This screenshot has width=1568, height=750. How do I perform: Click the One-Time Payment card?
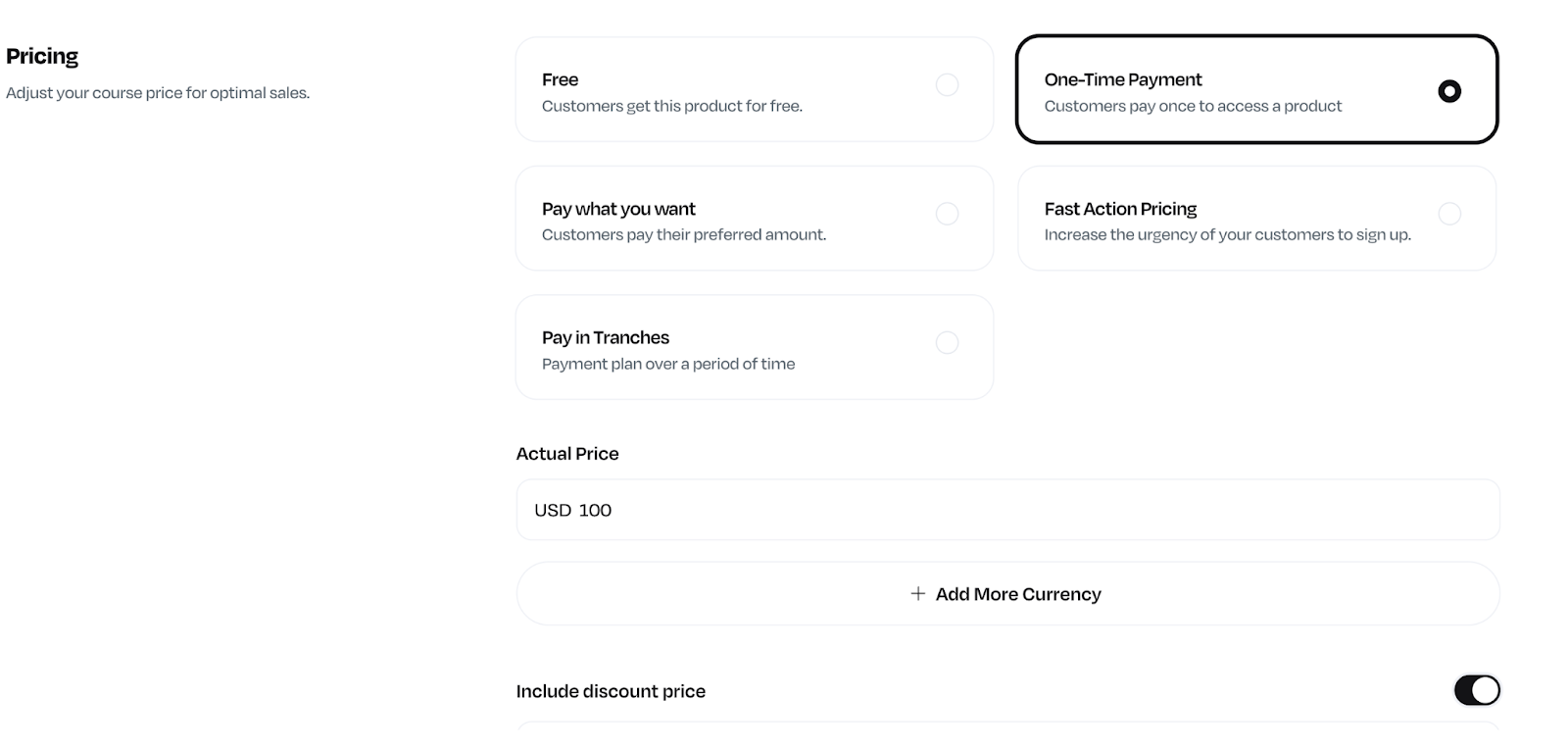coord(1257,88)
